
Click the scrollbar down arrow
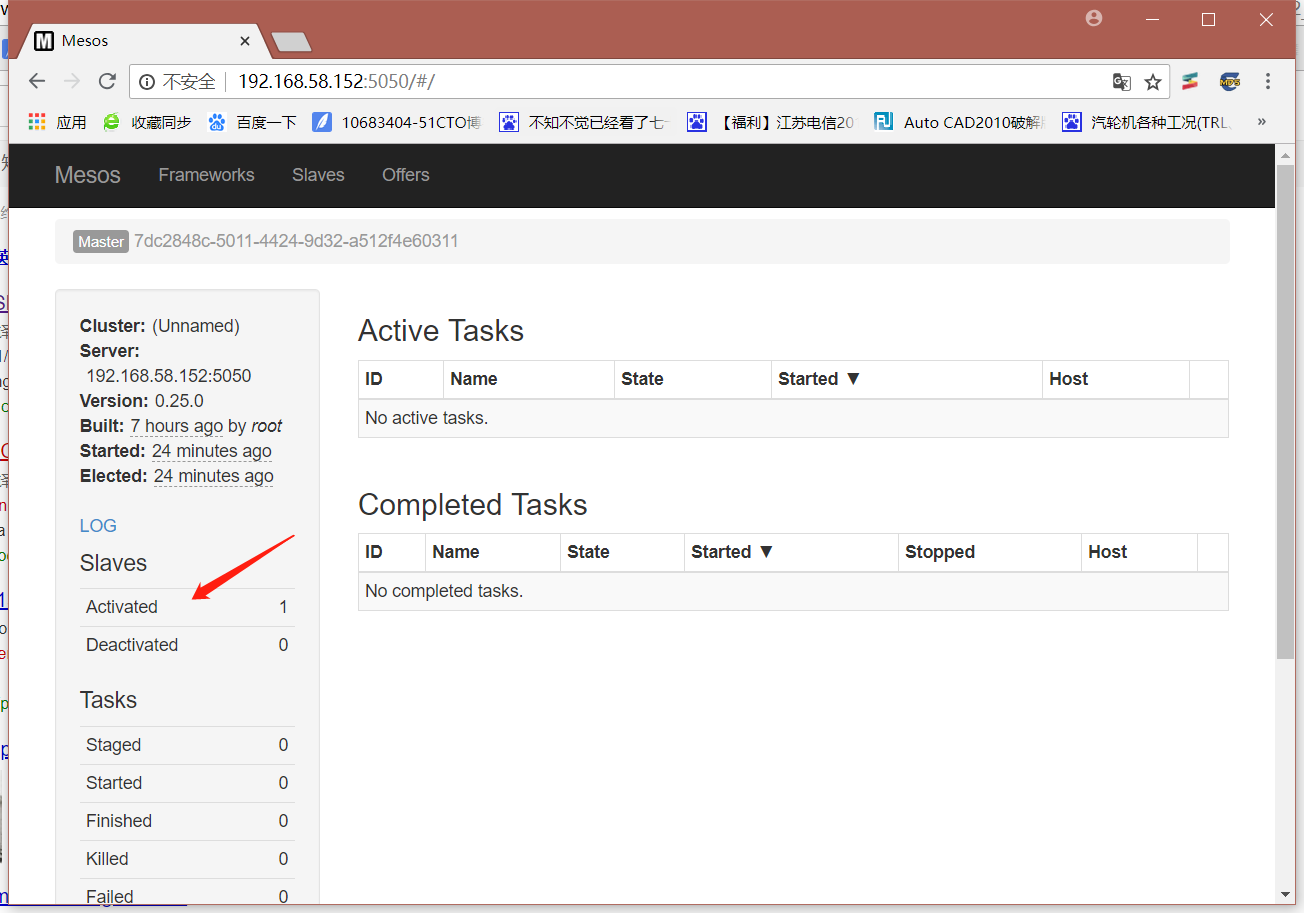[x=1286, y=894]
